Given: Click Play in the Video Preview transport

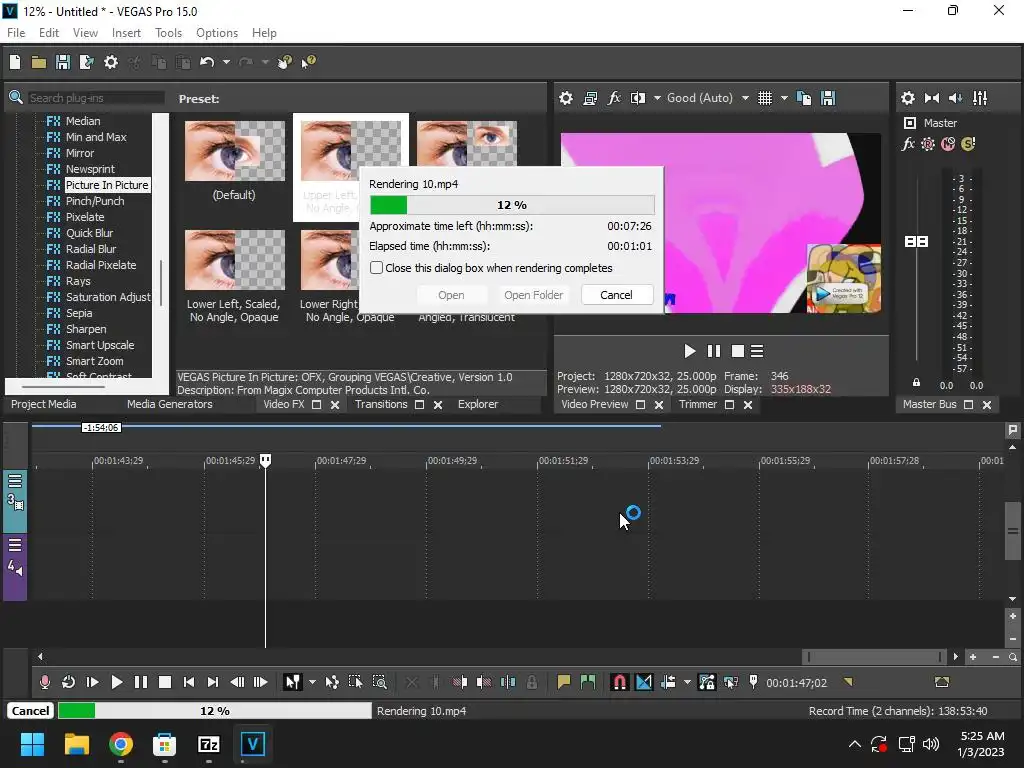Looking at the screenshot, I should [x=690, y=351].
